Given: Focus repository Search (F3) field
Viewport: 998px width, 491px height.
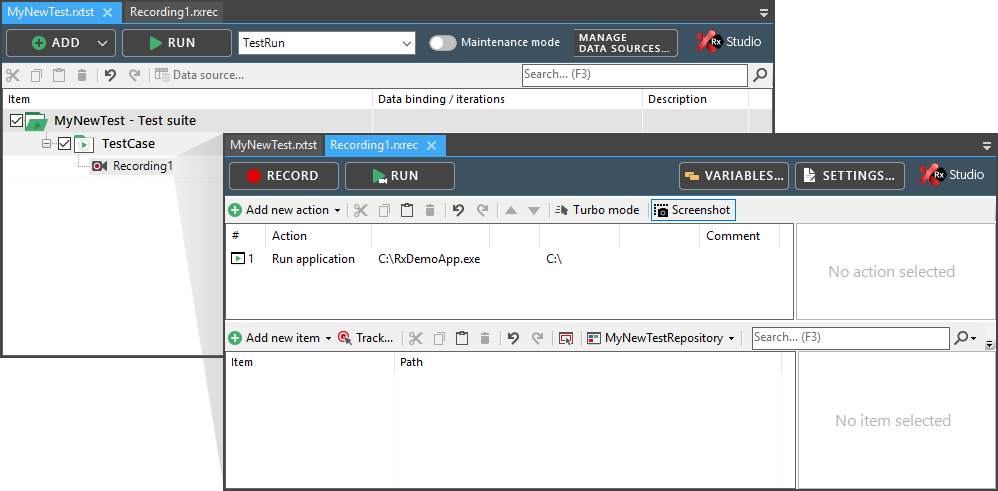Looking at the screenshot, I should tap(851, 338).
